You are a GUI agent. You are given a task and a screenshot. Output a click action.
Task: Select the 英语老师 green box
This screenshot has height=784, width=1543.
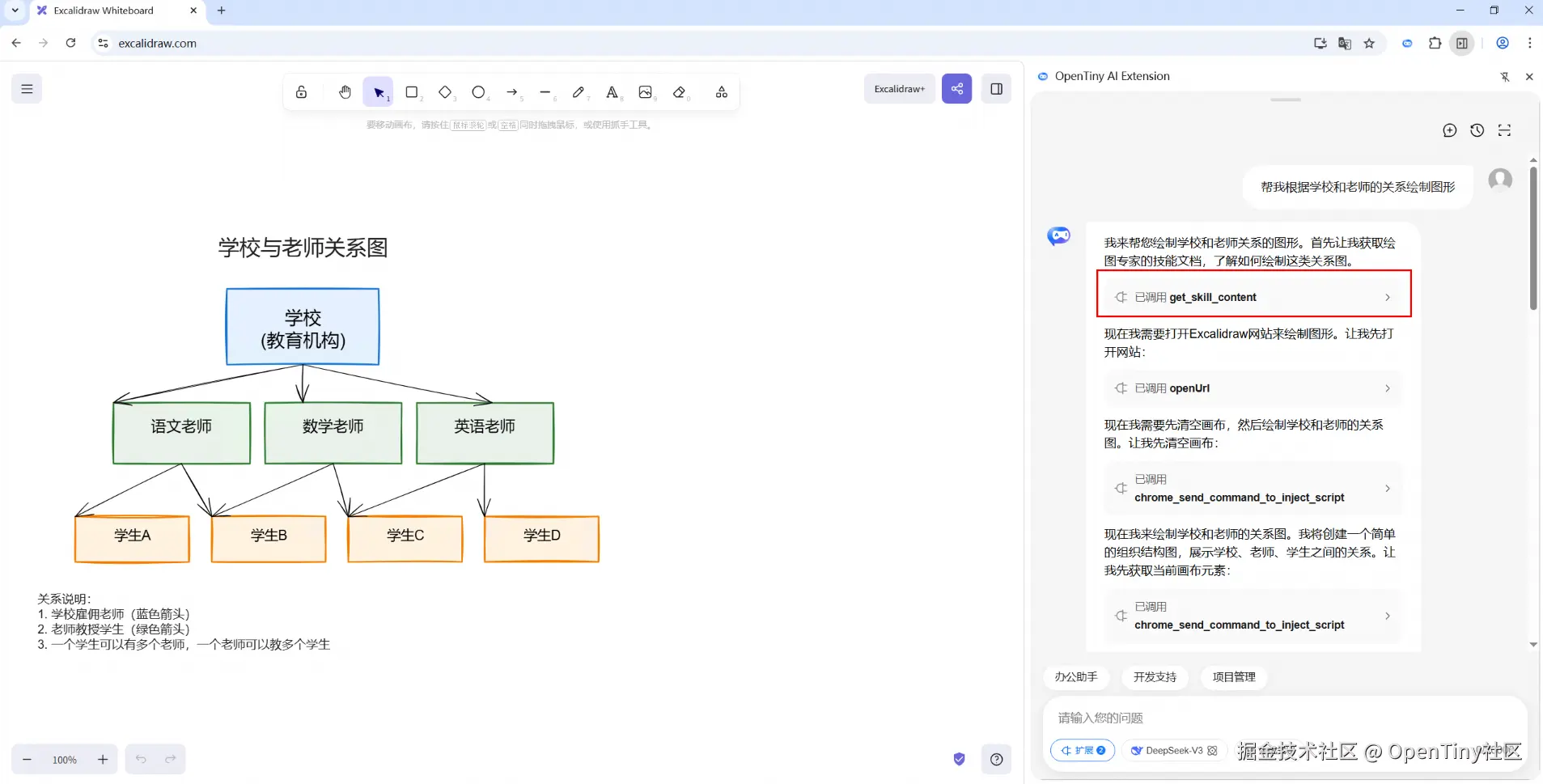485,433
